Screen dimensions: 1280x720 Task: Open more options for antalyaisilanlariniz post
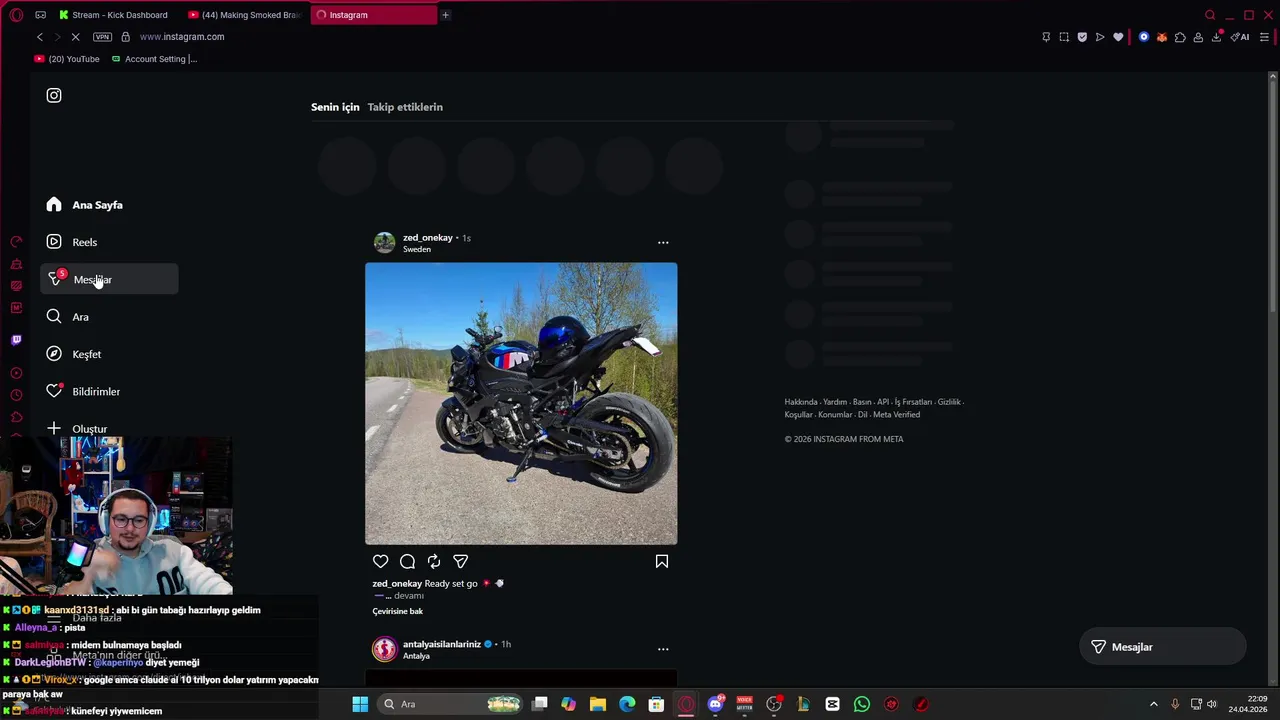[663, 649]
